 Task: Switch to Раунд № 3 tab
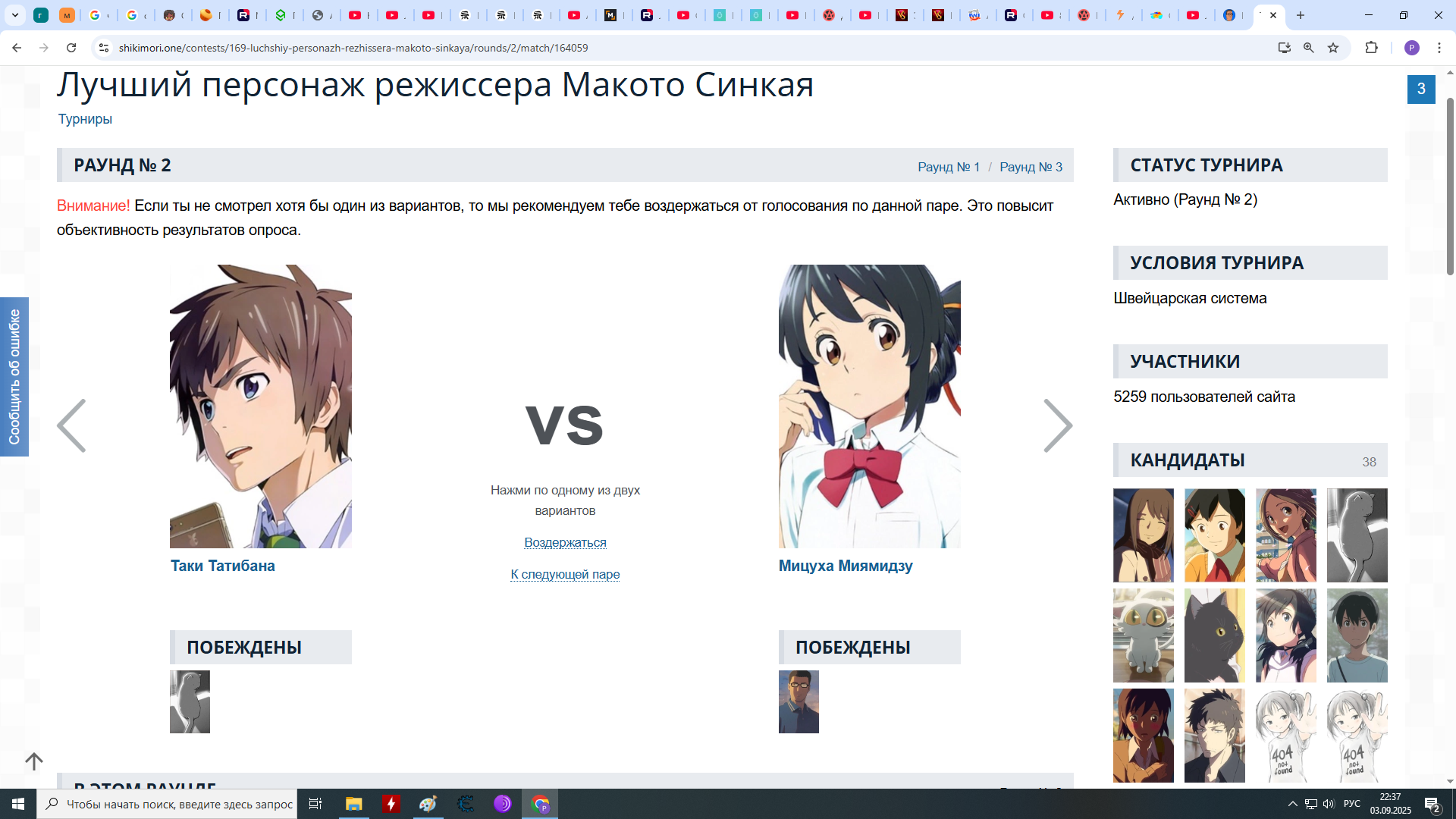pos(1031,167)
